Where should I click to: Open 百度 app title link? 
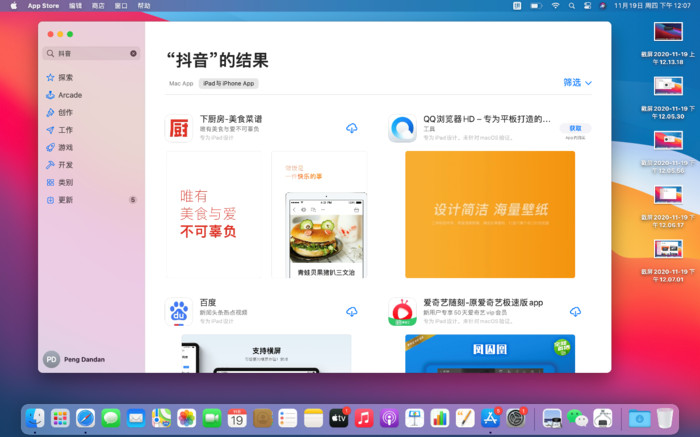point(208,303)
